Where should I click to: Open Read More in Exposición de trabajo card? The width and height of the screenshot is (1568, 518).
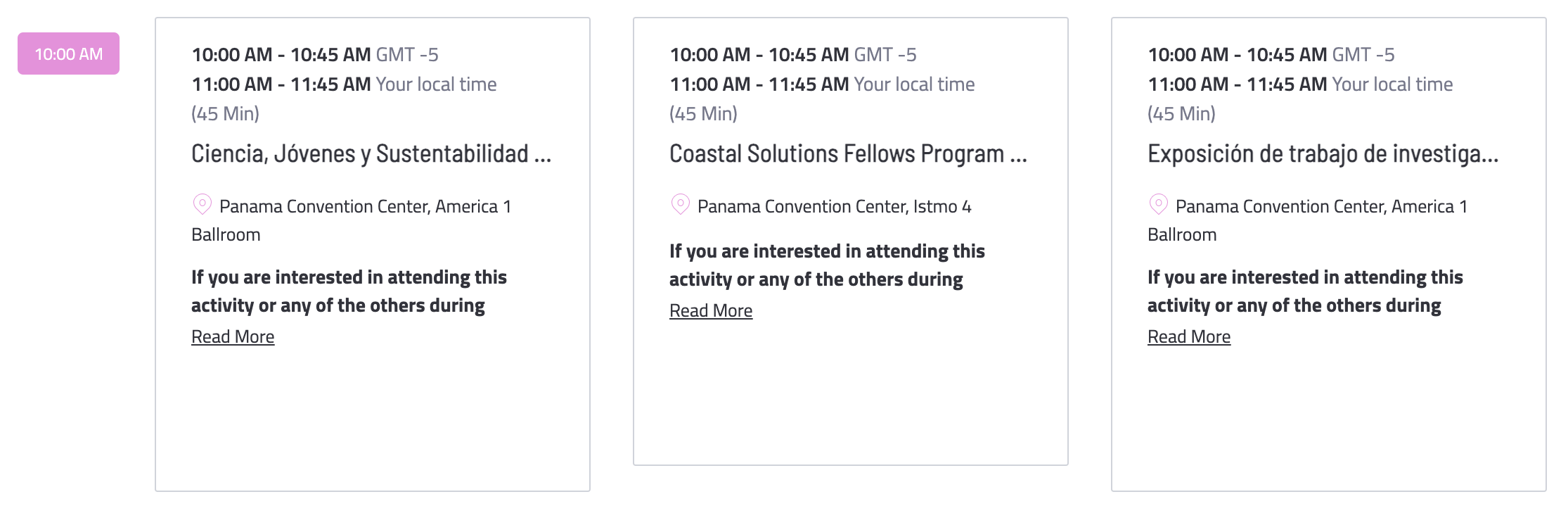(1189, 336)
